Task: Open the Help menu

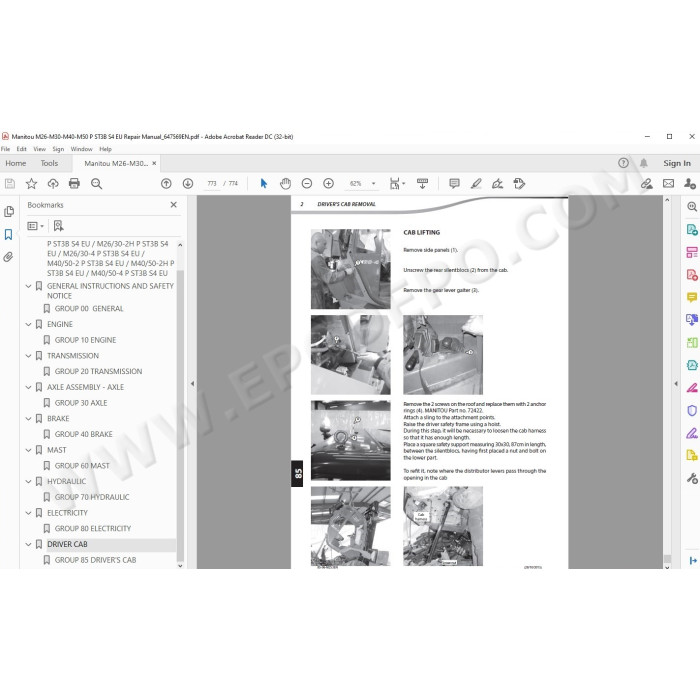Action: coord(105,149)
